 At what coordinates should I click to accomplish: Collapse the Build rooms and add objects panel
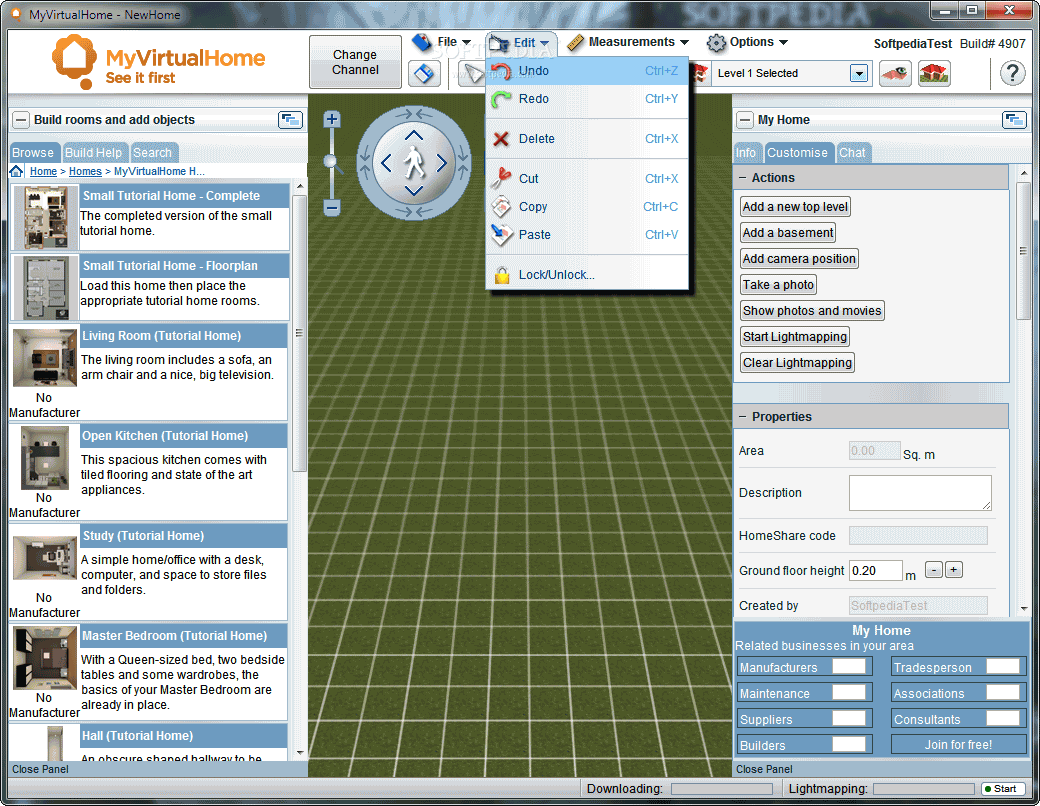point(21,120)
